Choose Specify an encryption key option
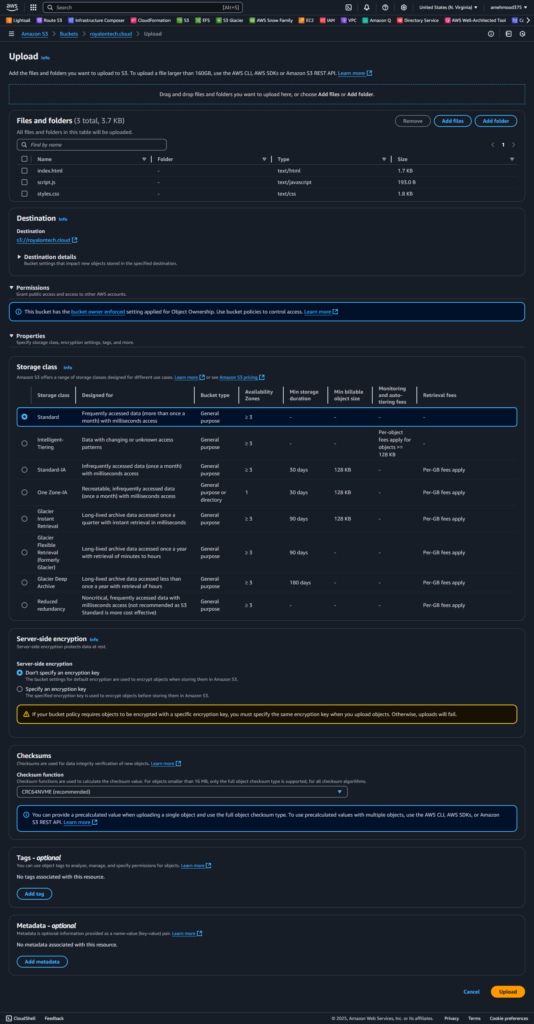Image resolution: width=534 pixels, height=1024 pixels. (20, 688)
